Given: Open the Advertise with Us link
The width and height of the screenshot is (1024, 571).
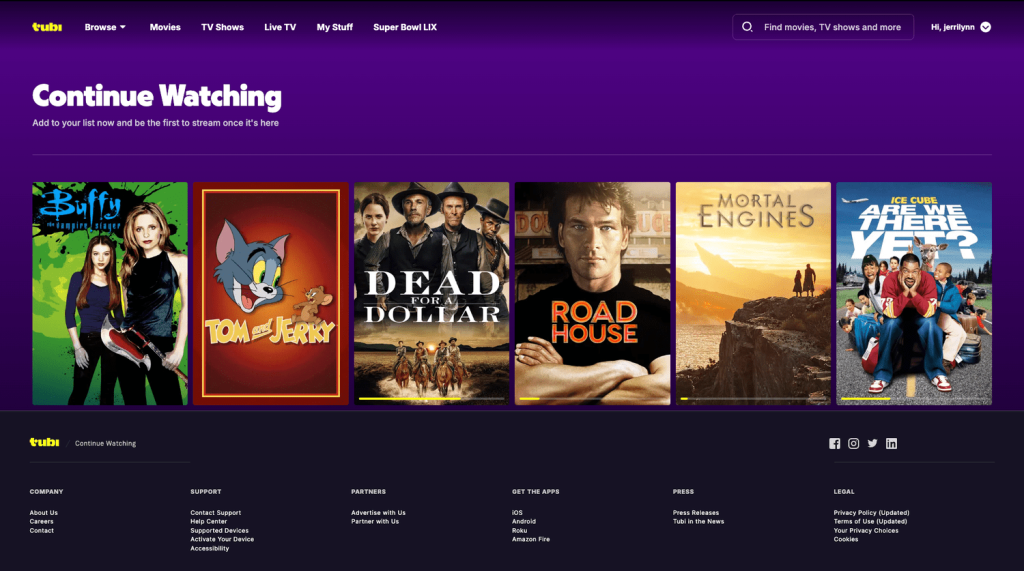Looking at the screenshot, I should click(x=378, y=513).
